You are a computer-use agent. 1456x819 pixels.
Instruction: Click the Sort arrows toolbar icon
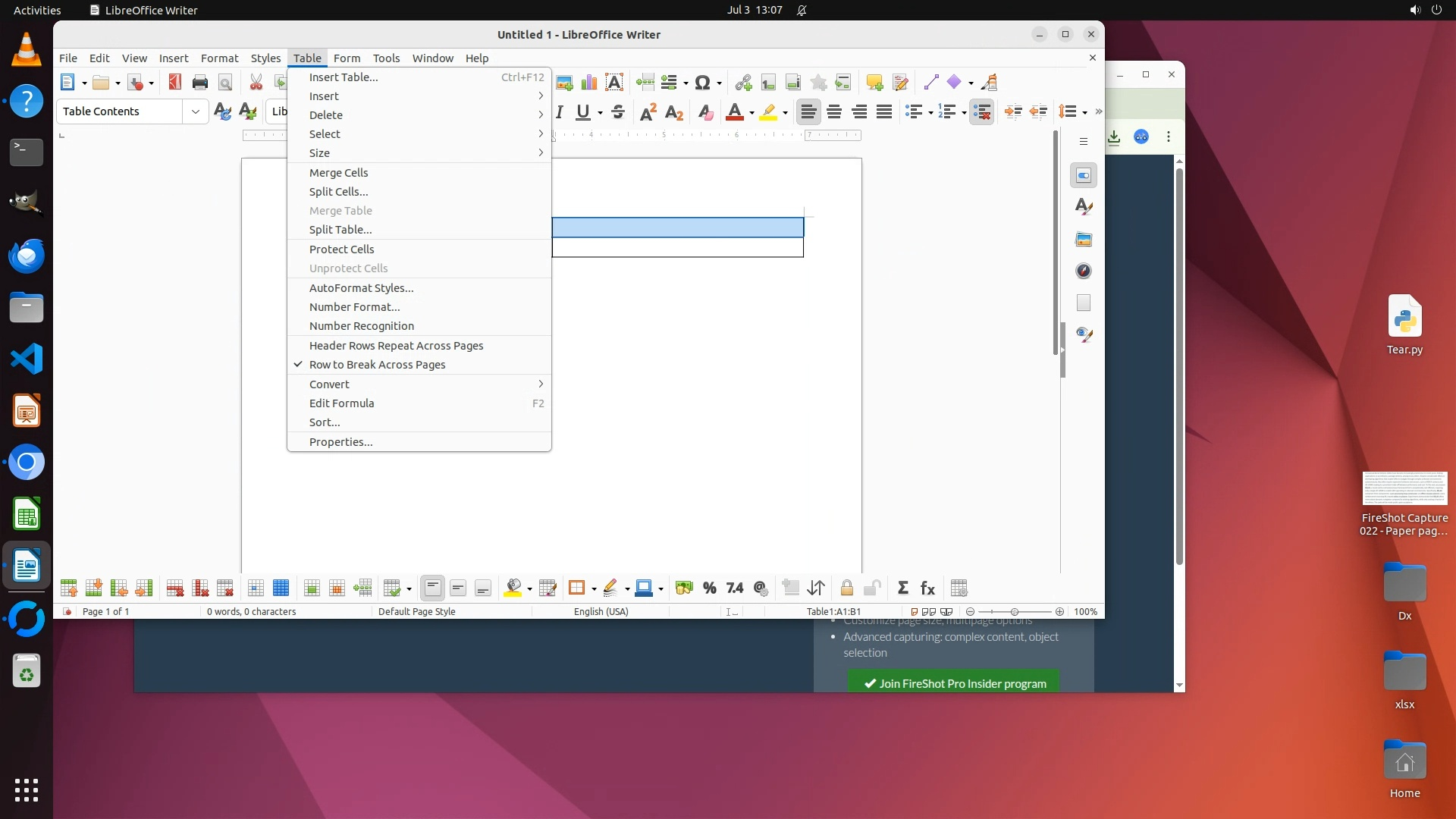point(816,588)
